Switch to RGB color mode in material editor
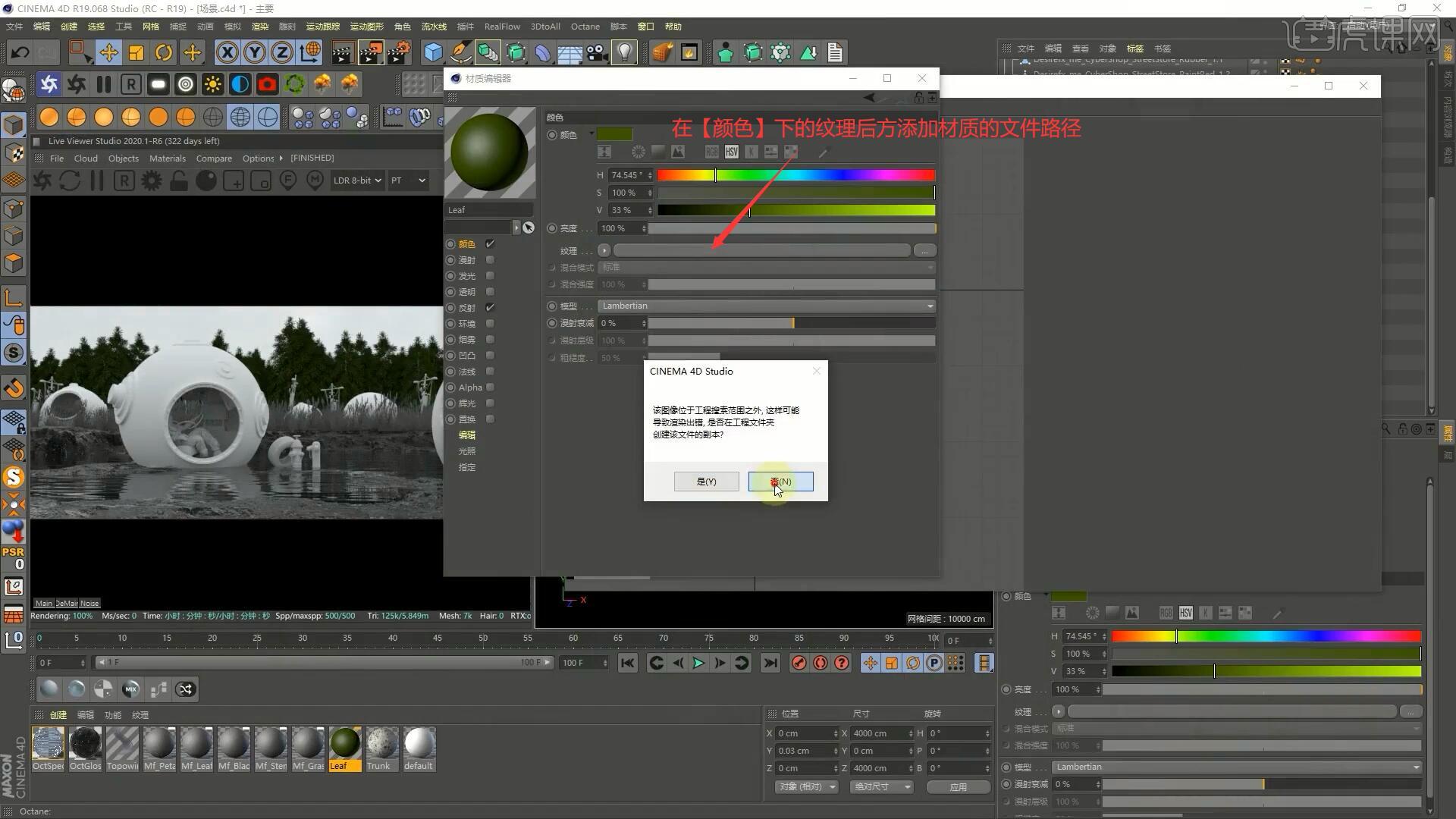Image resolution: width=1456 pixels, height=819 pixels. [x=711, y=152]
